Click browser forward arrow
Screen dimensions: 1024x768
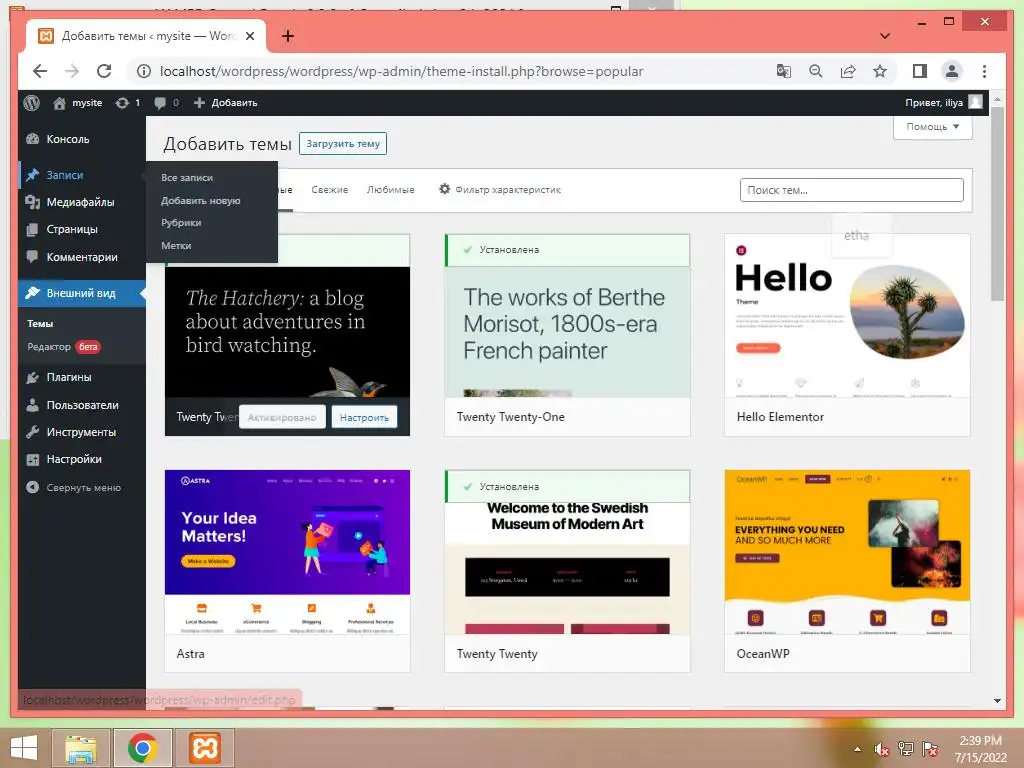click(x=72, y=71)
